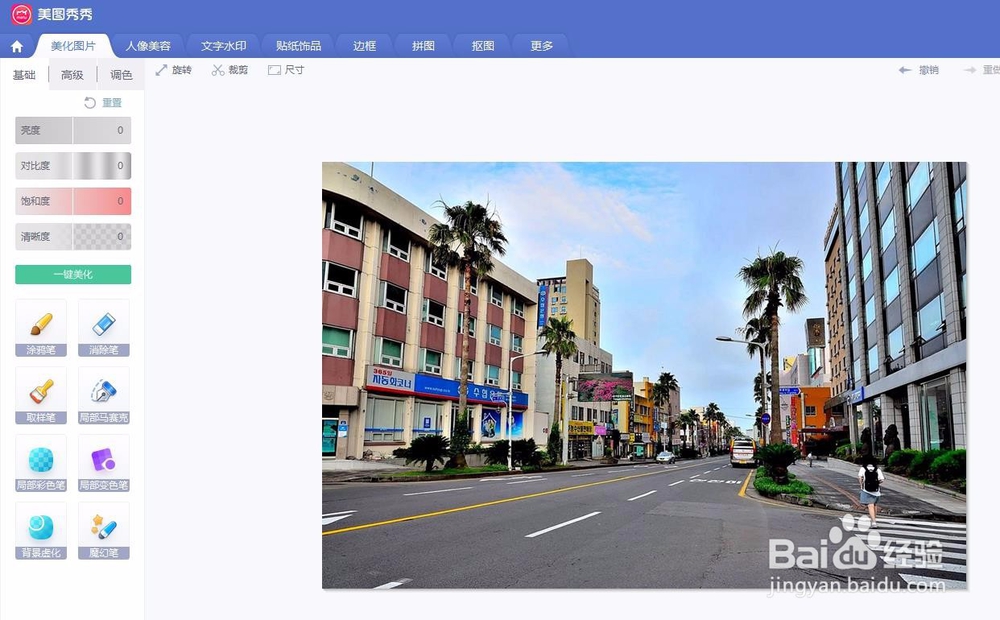The image size is (1000, 620).
Task: Click the 一键美化 one-click beautify button
Action: (71, 273)
